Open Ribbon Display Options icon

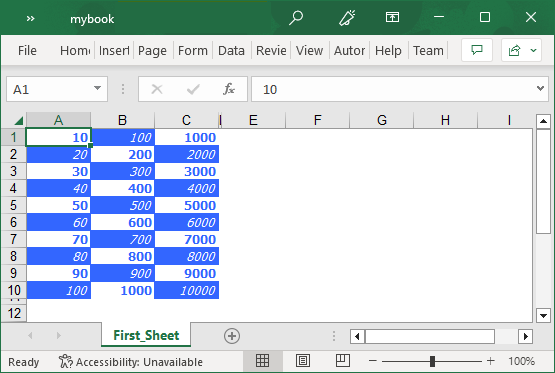(x=392, y=17)
